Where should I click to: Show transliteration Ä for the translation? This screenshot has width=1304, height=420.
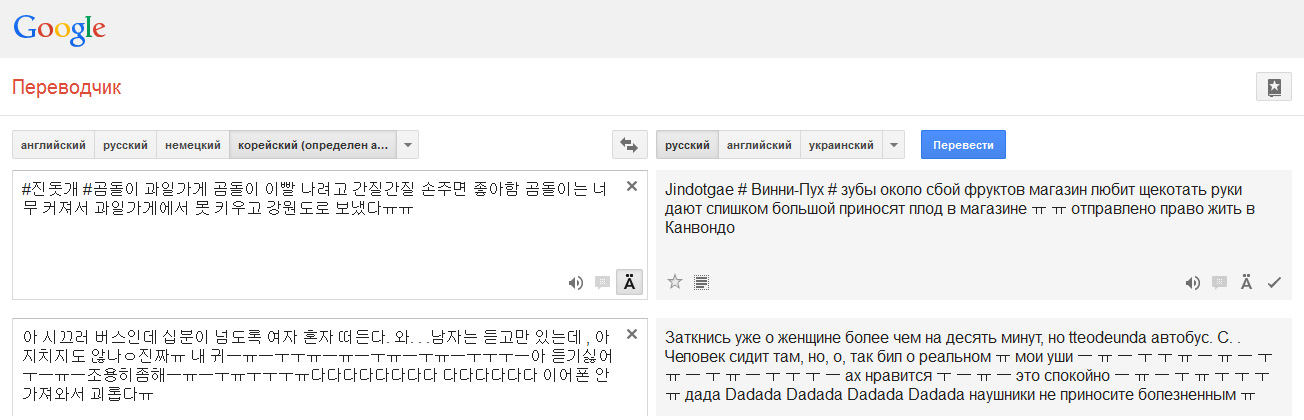tap(1246, 283)
